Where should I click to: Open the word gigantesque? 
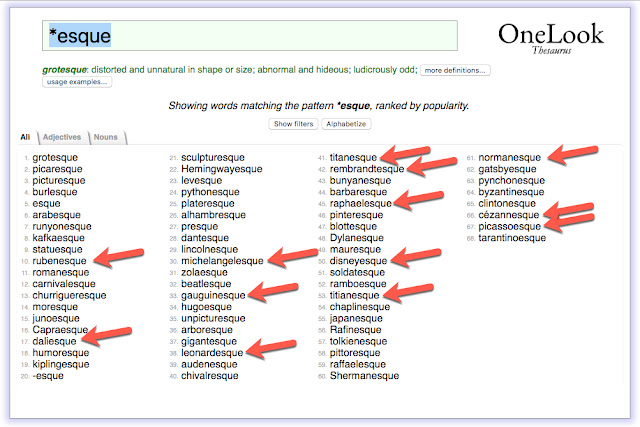[209, 341]
